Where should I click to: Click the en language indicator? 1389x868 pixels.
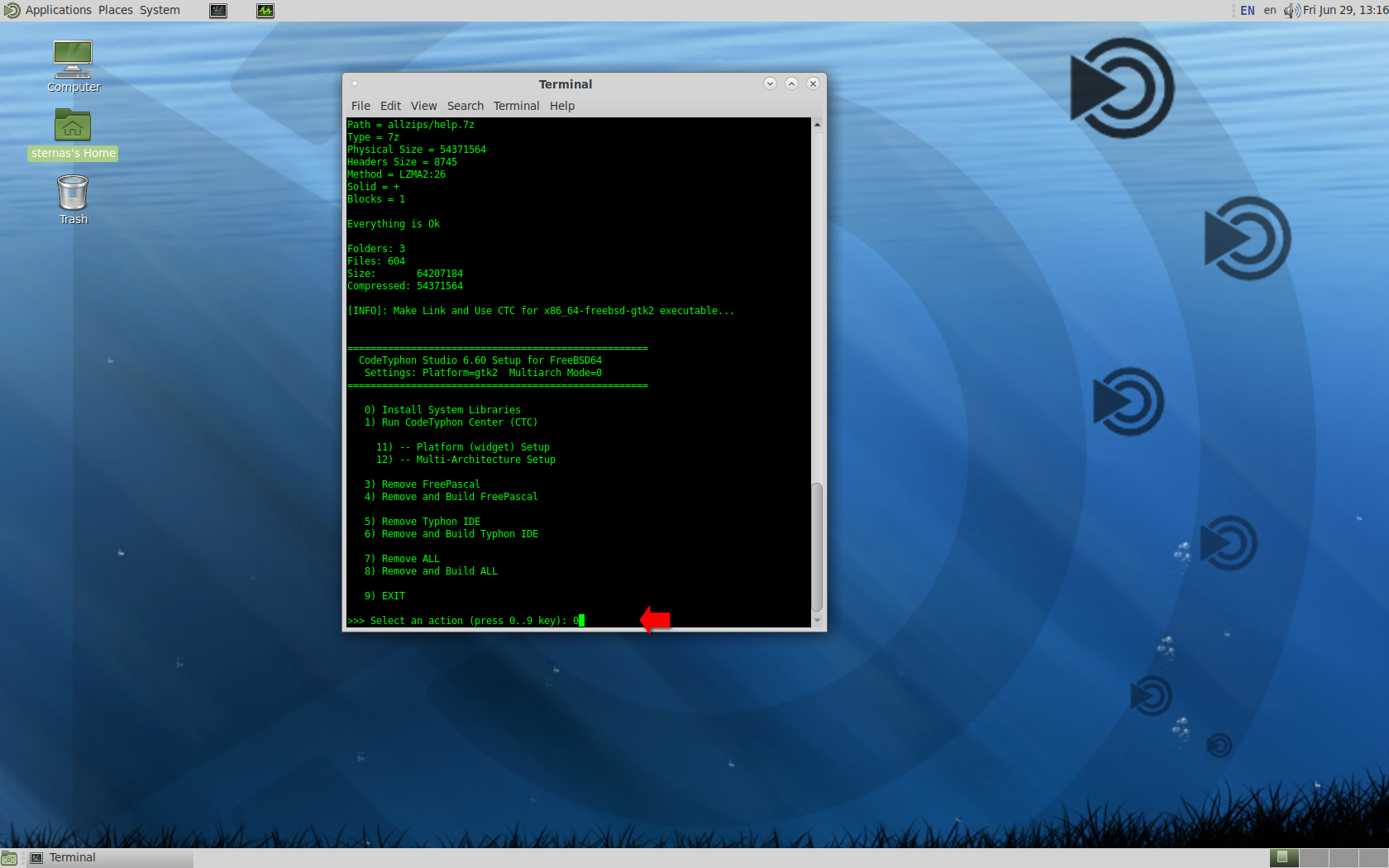point(1270,11)
